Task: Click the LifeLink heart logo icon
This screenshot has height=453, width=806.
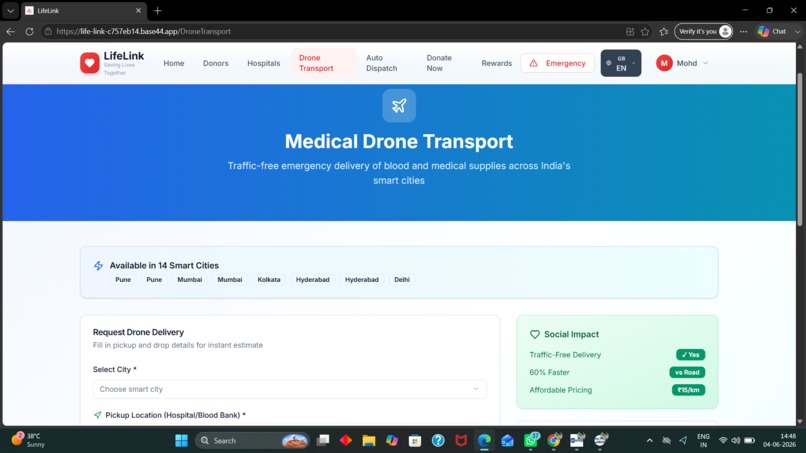Action: coord(89,63)
